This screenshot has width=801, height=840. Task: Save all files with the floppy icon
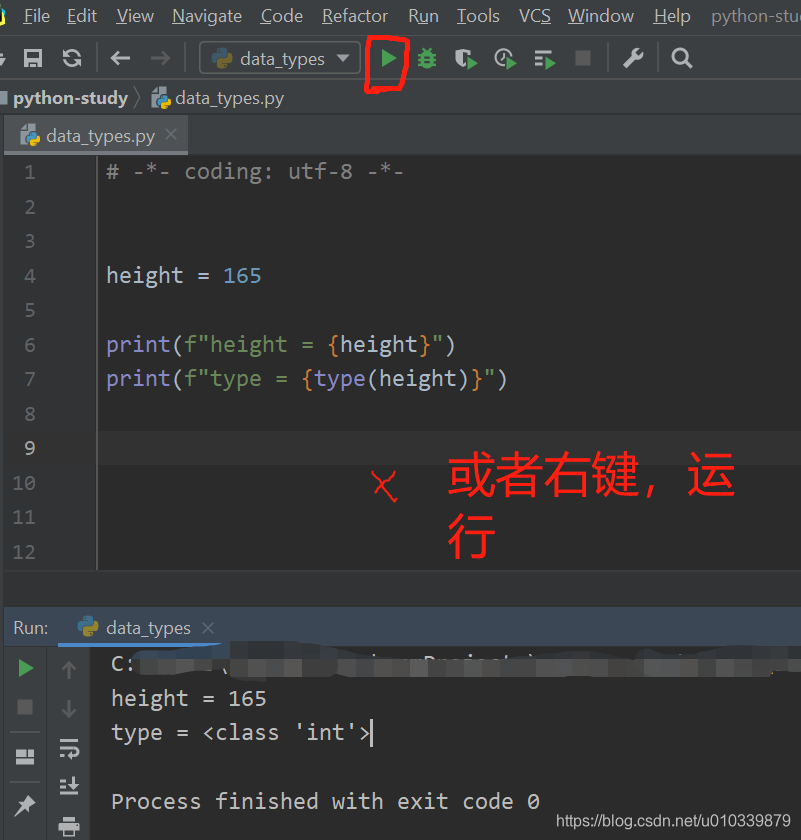34,58
